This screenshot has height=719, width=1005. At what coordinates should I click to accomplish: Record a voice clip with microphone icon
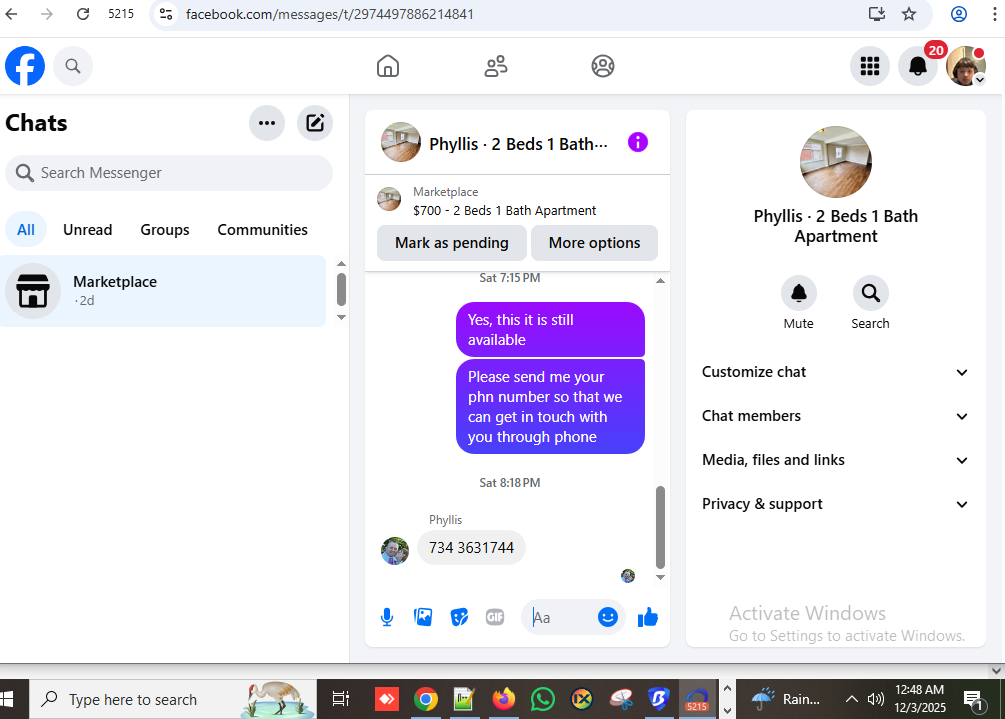pyautogui.click(x=386, y=617)
